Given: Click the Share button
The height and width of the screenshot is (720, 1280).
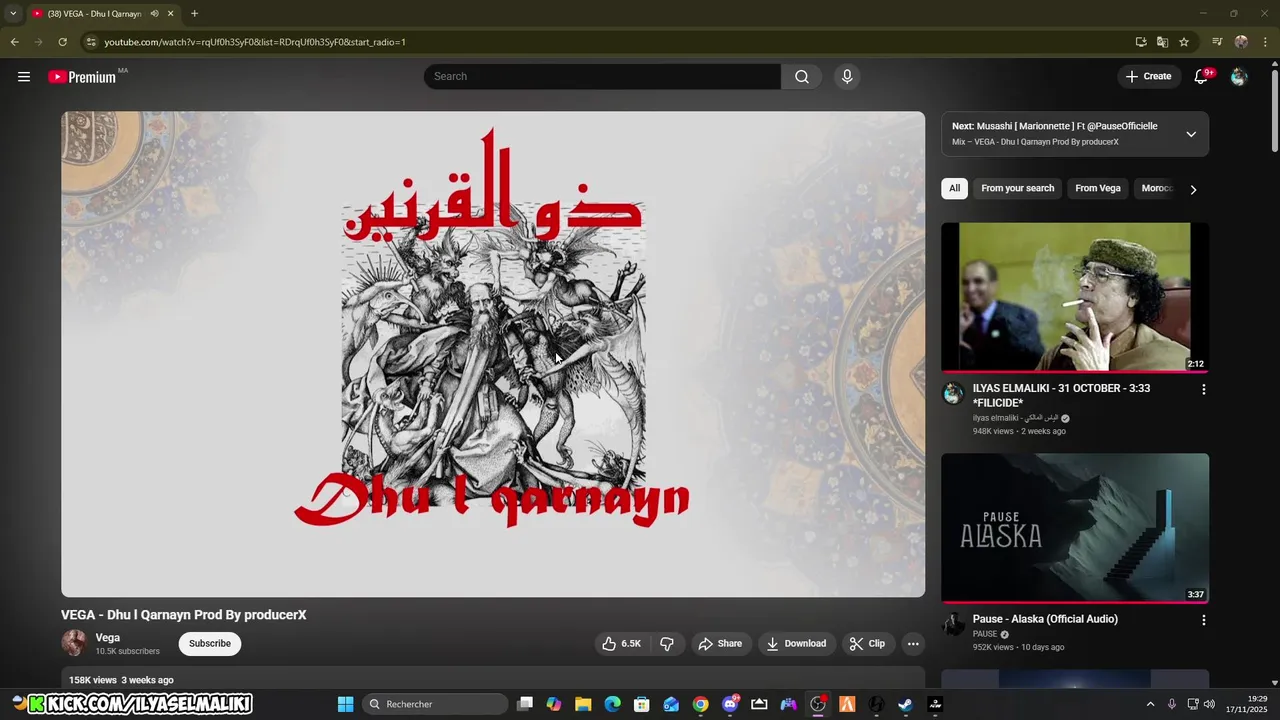Looking at the screenshot, I should click(x=720, y=644).
